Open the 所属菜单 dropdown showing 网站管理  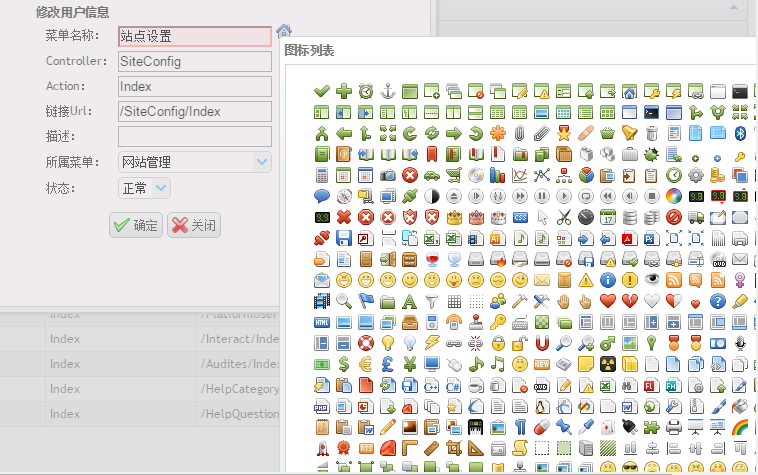point(194,162)
